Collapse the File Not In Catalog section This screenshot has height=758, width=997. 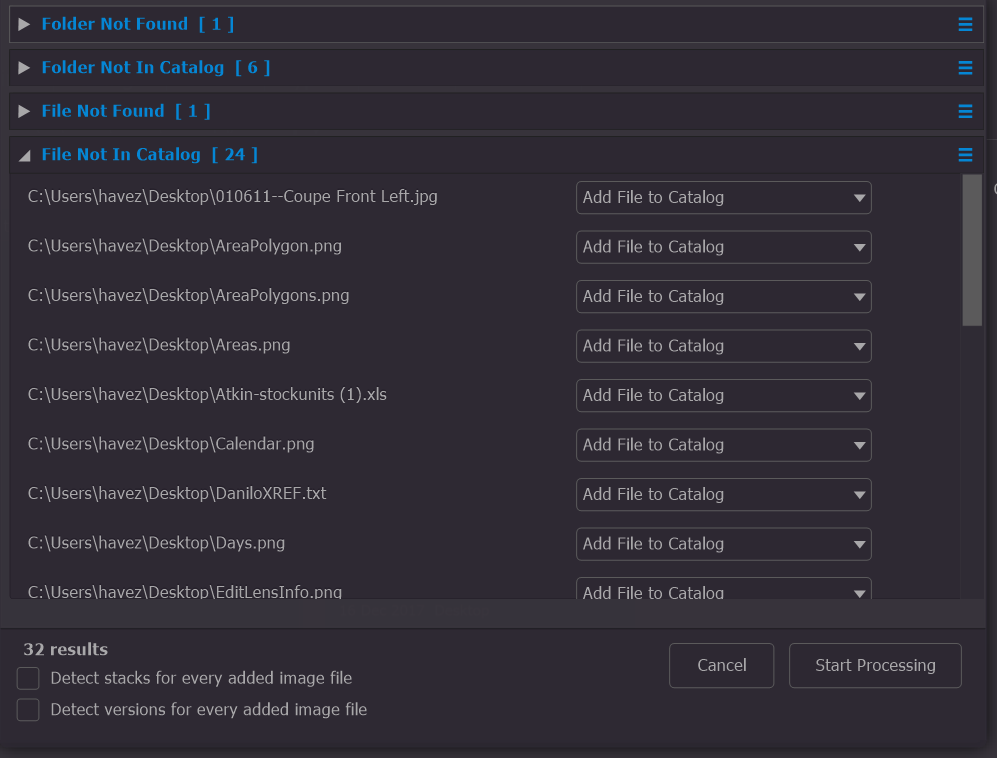coord(24,155)
